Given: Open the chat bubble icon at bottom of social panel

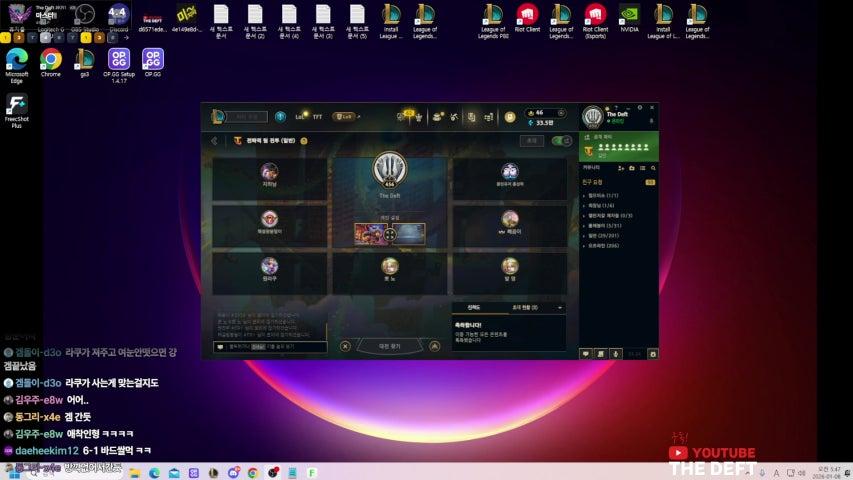Looking at the screenshot, I should click(586, 353).
